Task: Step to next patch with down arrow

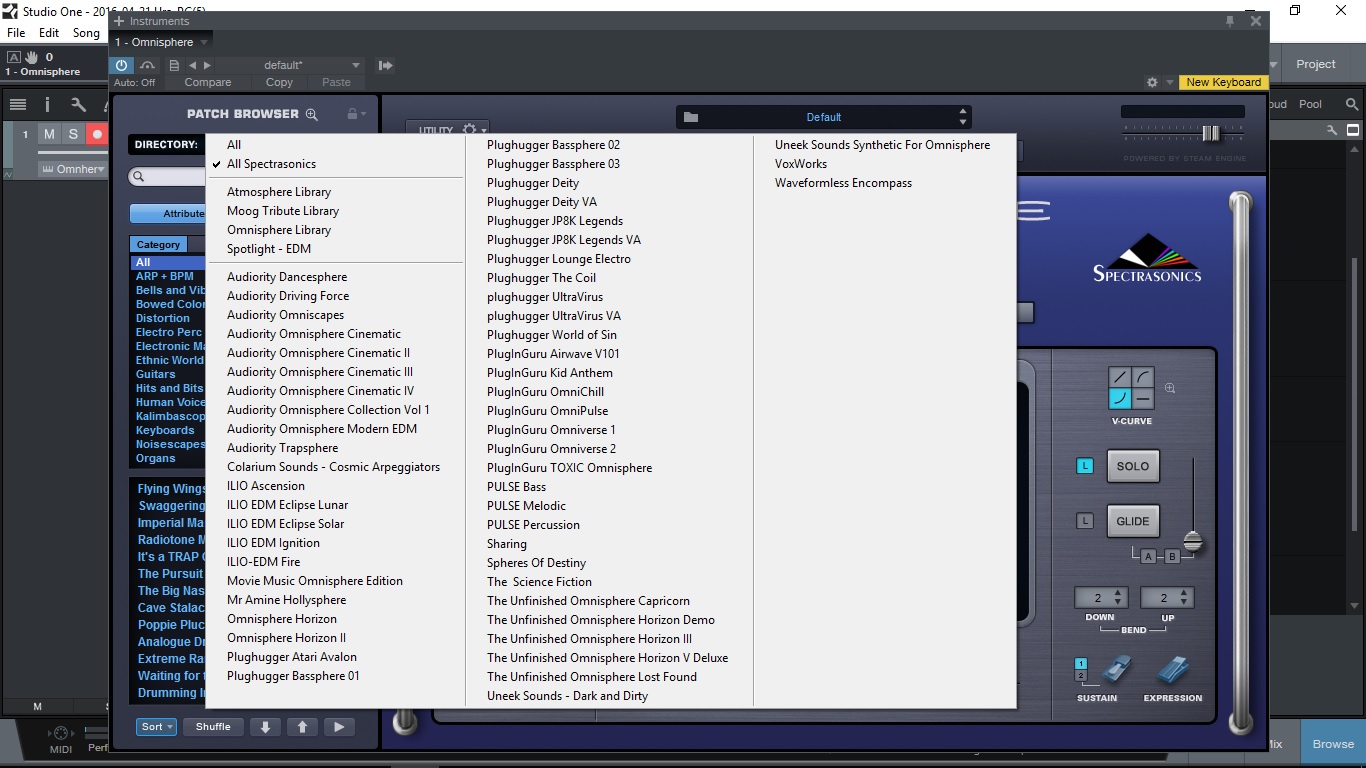Action: click(x=265, y=727)
